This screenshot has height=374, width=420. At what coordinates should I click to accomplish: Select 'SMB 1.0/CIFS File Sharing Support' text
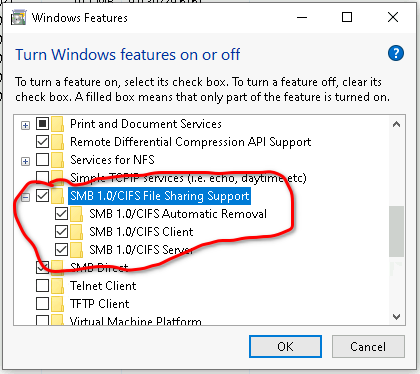point(160,196)
